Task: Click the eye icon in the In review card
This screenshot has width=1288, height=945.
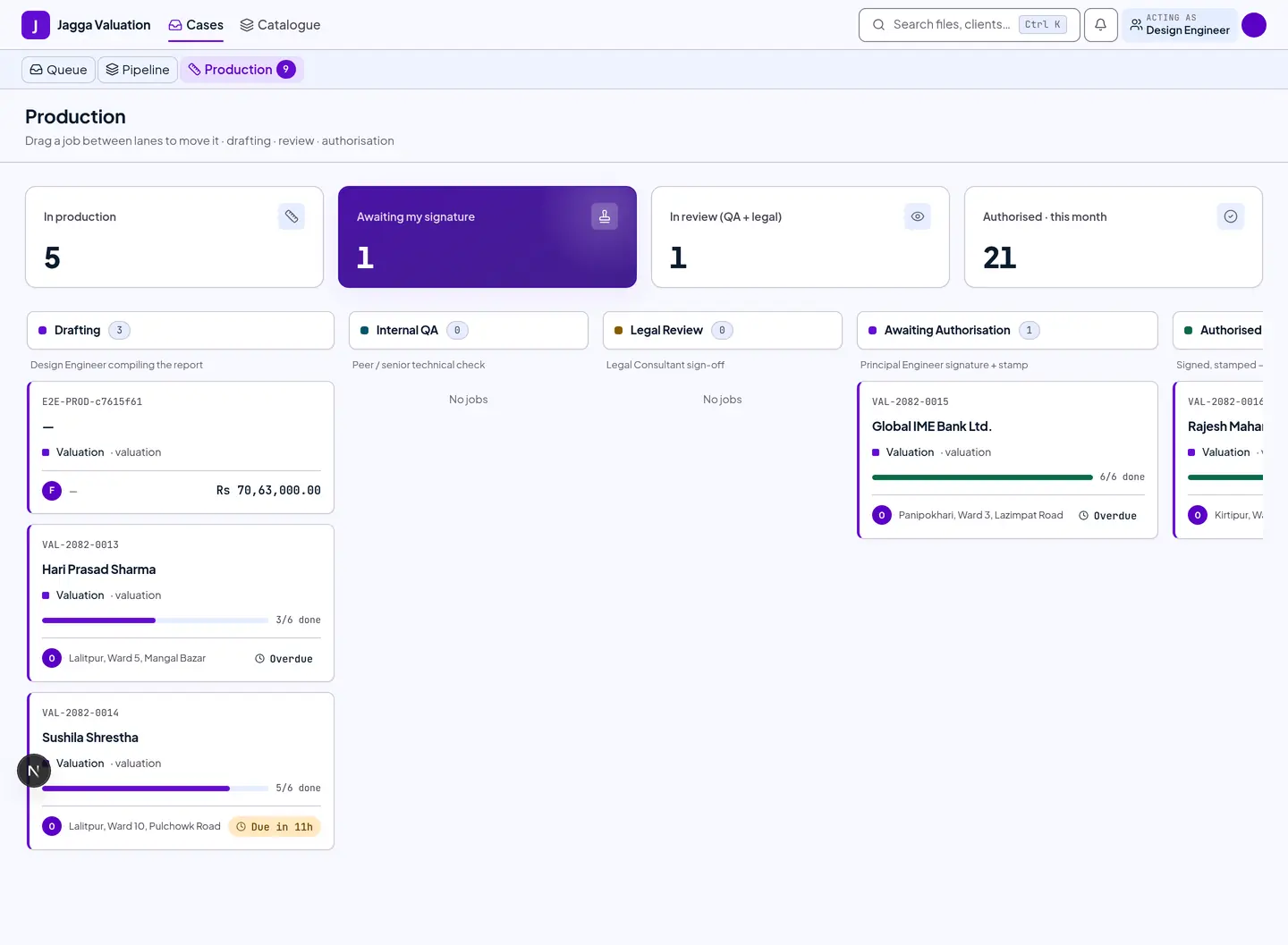Action: point(918,216)
